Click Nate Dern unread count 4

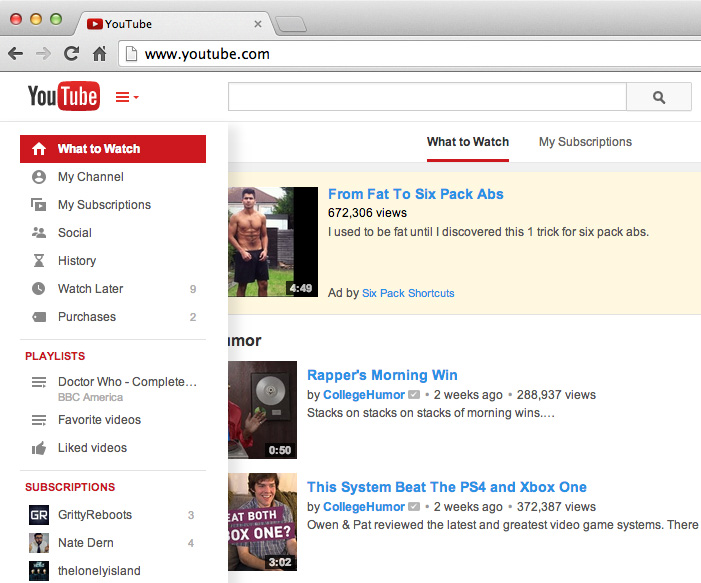tap(191, 543)
